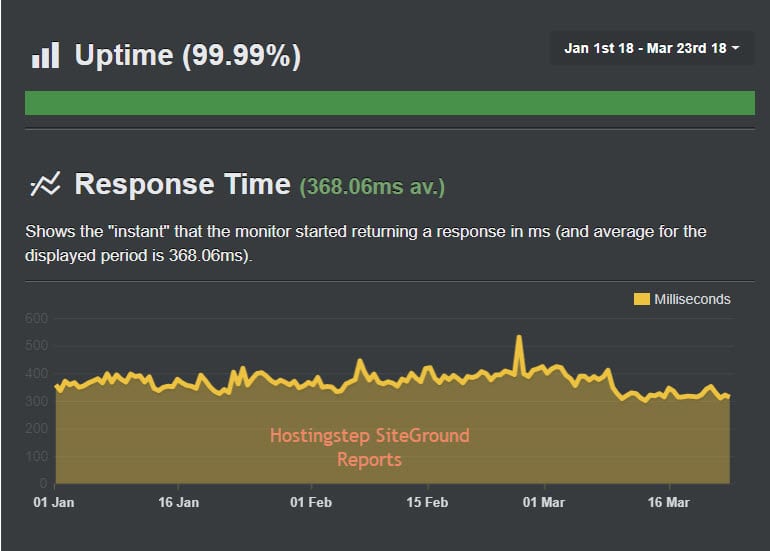770x551 pixels.
Task: Click the green uptime status bar
Action: pyautogui.click(x=390, y=103)
